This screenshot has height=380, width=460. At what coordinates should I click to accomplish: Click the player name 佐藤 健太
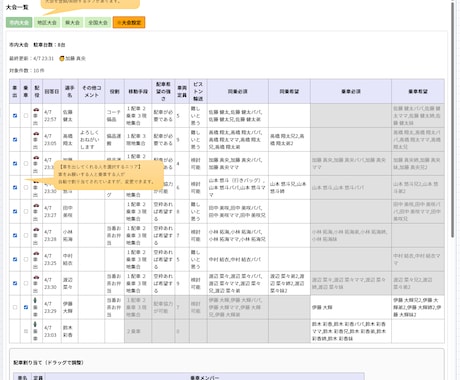[68, 116]
